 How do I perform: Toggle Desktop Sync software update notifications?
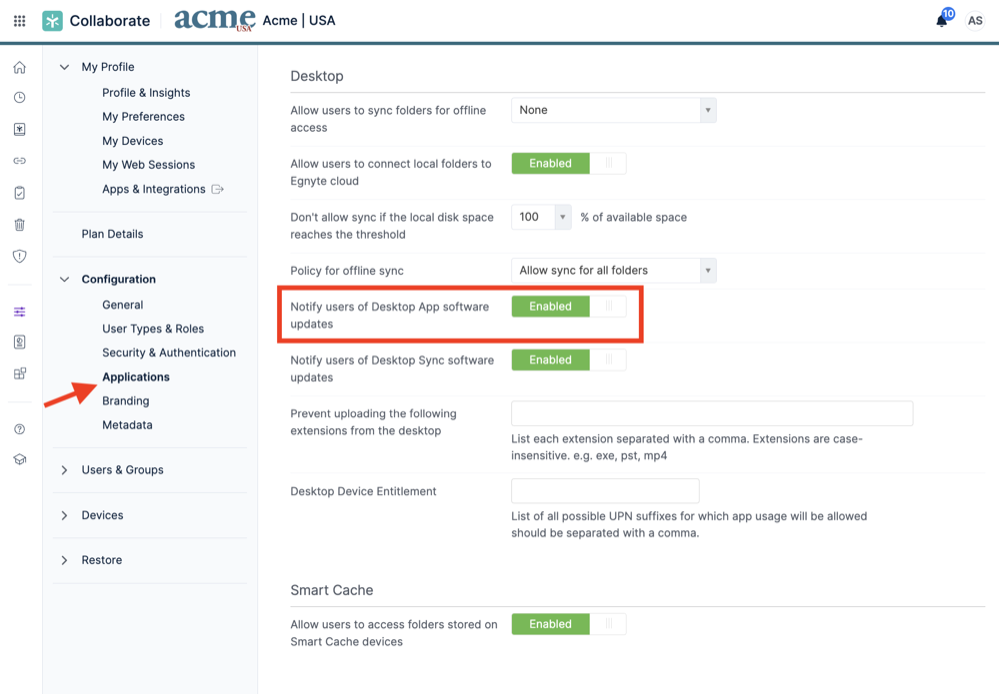click(568, 360)
